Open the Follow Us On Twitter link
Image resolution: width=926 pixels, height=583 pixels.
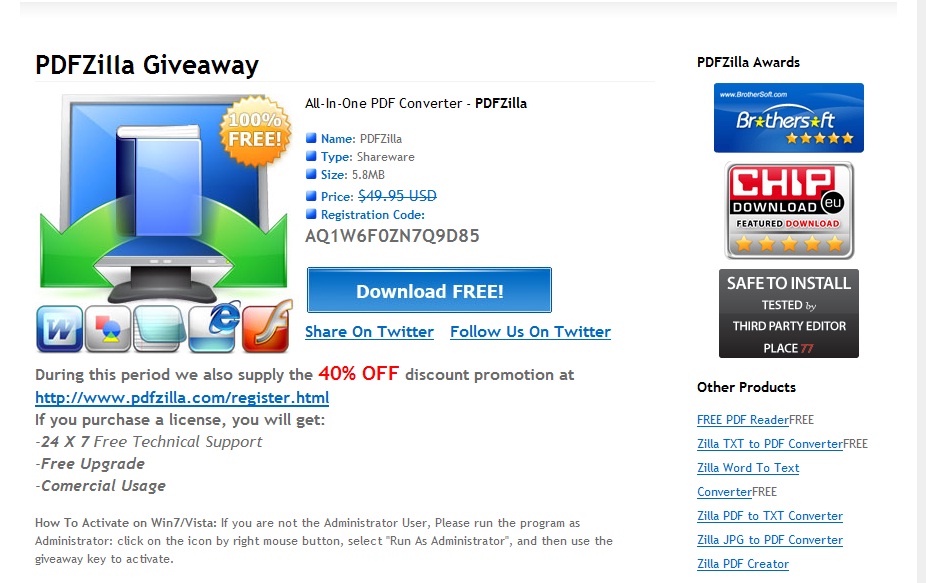click(x=530, y=332)
